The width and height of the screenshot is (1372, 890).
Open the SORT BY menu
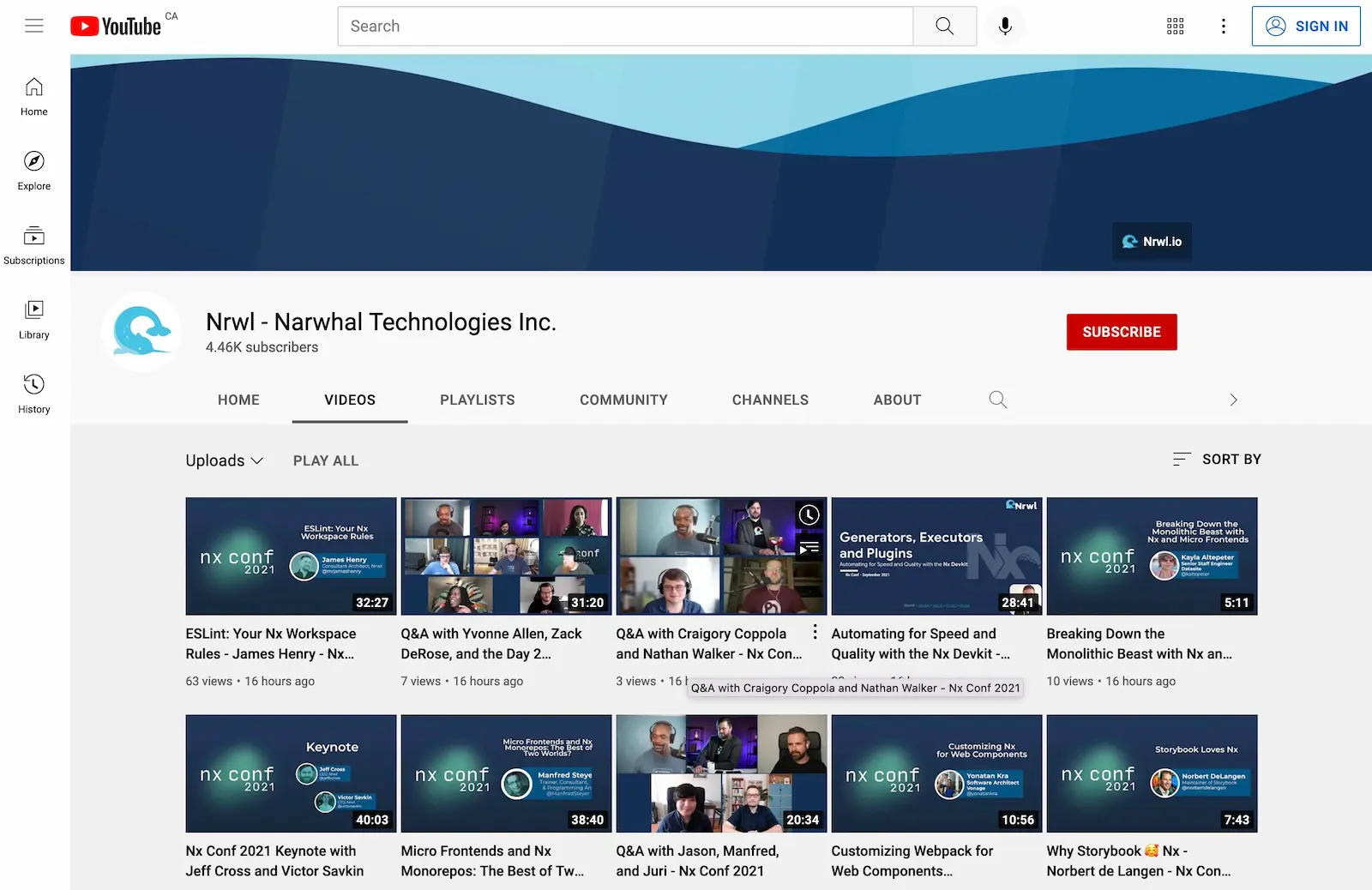1216,459
